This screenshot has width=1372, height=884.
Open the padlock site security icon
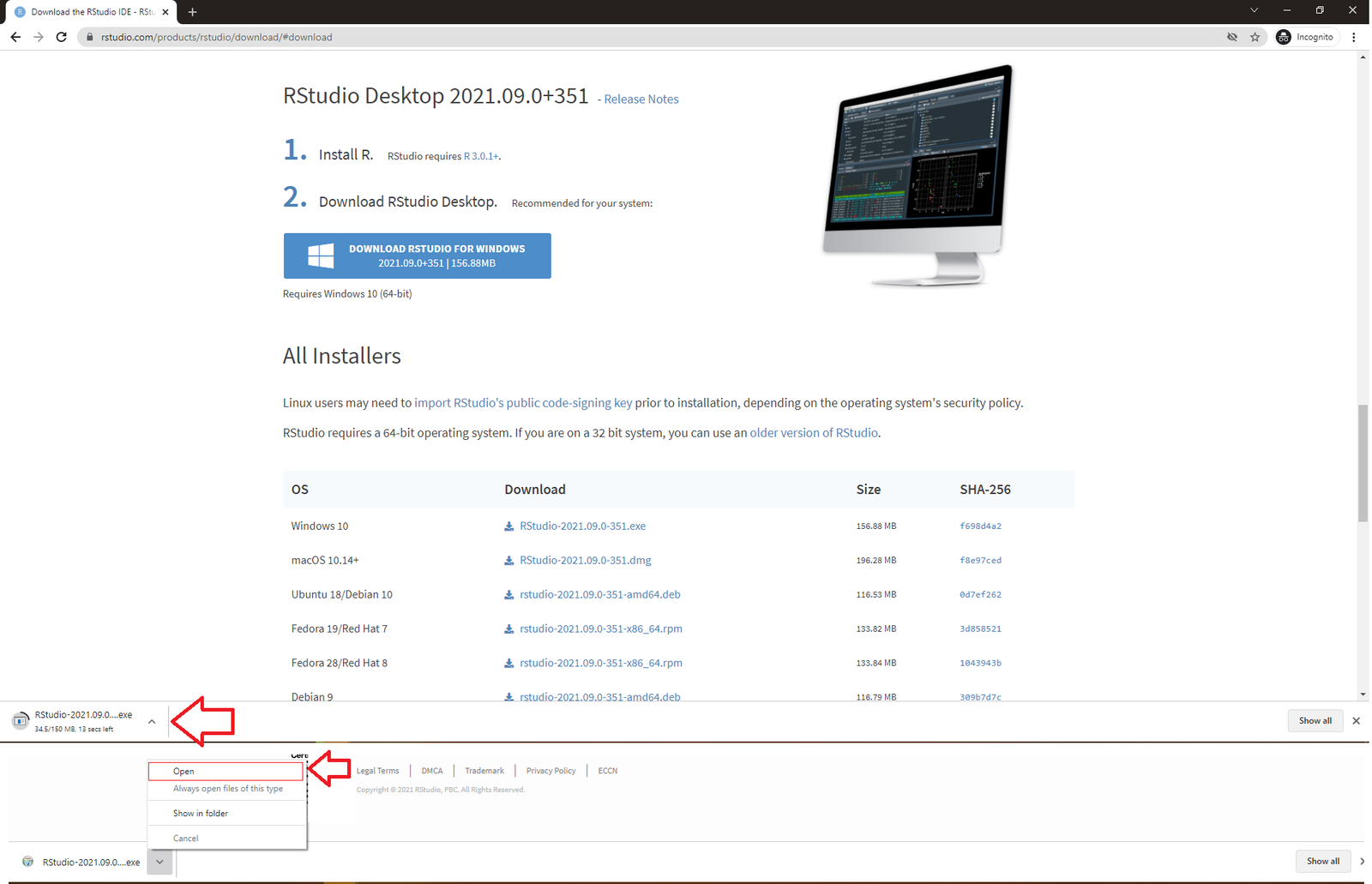click(x=89, y=37)
